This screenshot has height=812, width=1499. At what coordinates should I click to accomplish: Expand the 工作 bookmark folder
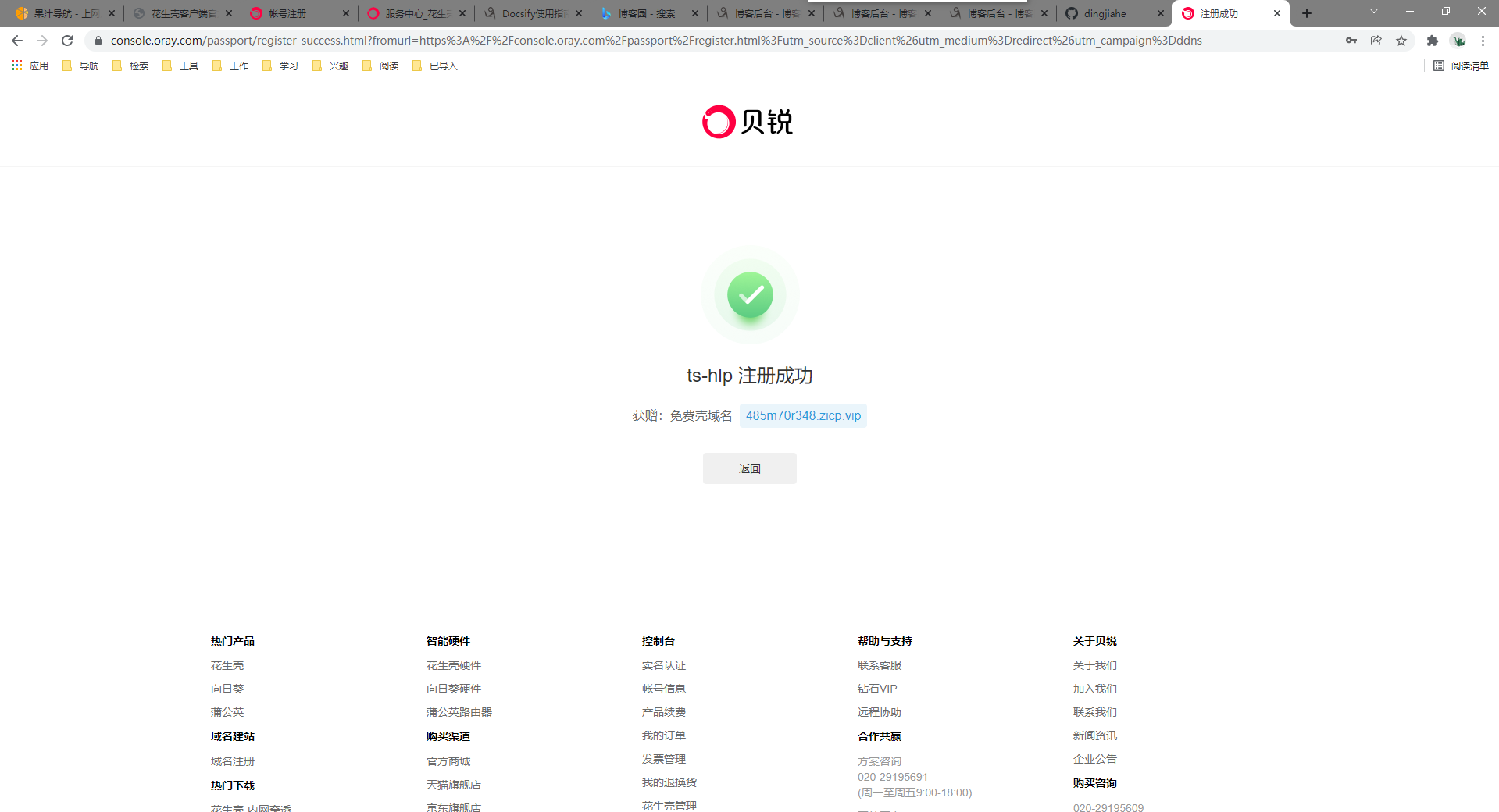click(230, 66)
